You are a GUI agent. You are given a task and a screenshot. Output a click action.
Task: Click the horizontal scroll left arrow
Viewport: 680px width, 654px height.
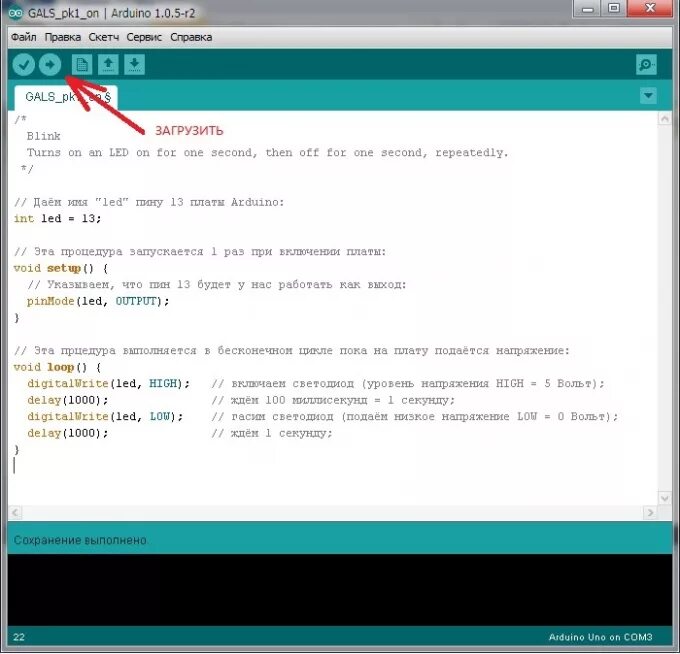[x=15, y=513]
